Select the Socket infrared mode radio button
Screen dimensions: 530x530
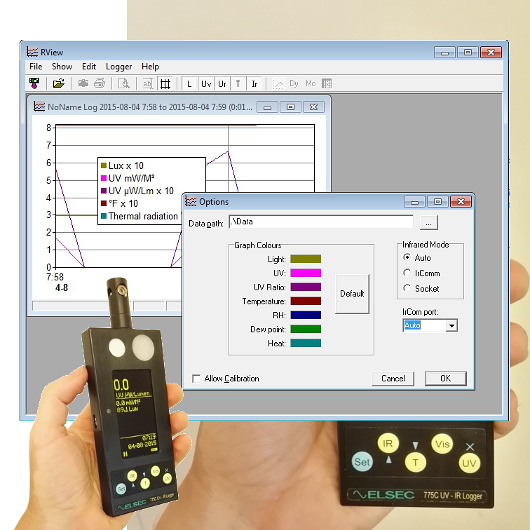click(407, 288)
